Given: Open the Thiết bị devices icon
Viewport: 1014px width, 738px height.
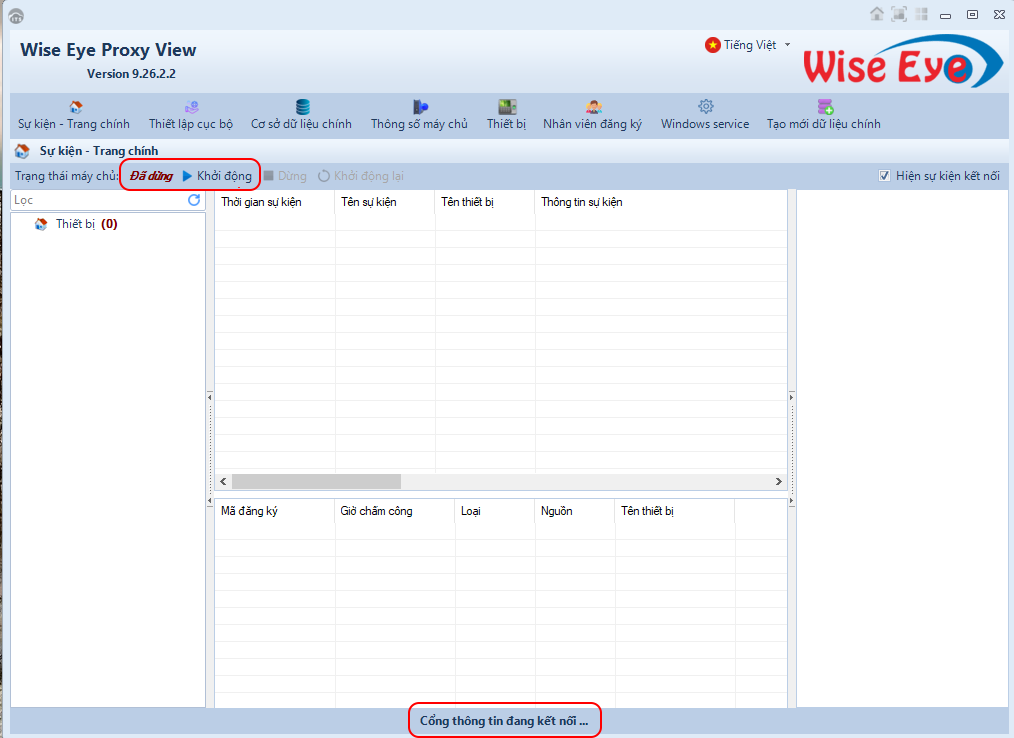Looking at the screenshot, I should coord(507,108).
